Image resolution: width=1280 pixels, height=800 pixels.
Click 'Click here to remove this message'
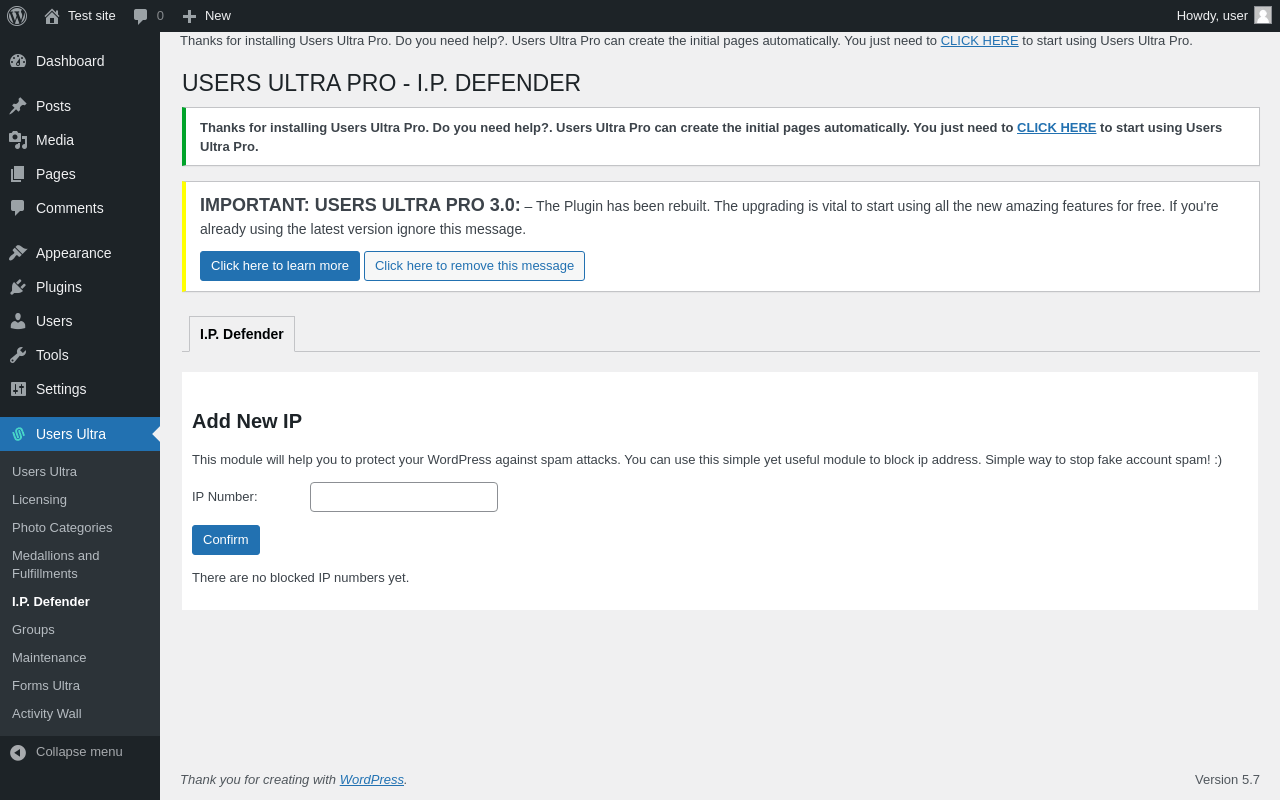pyautogui.click(x=474, y=266)
